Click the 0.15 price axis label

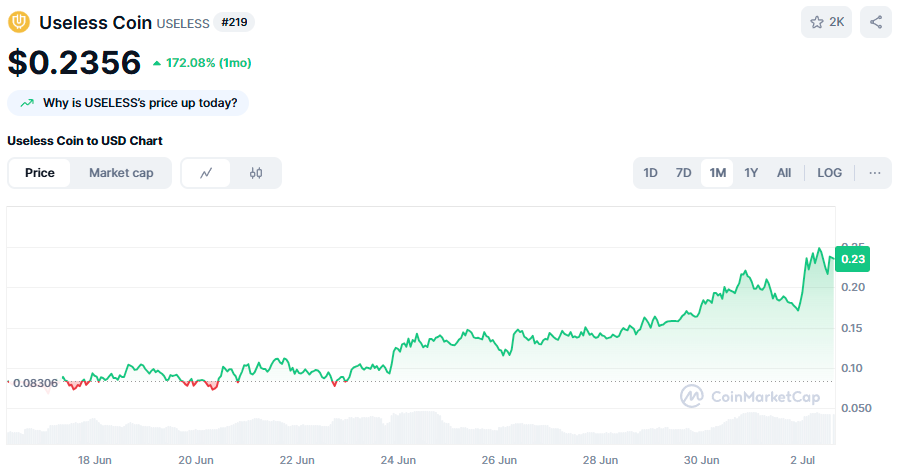pyautogui.click(x=852, y=328)
